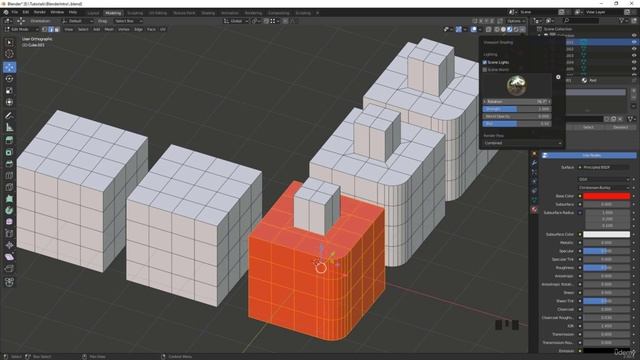Pick the Edge Slide tool

(x=9, y=233)
